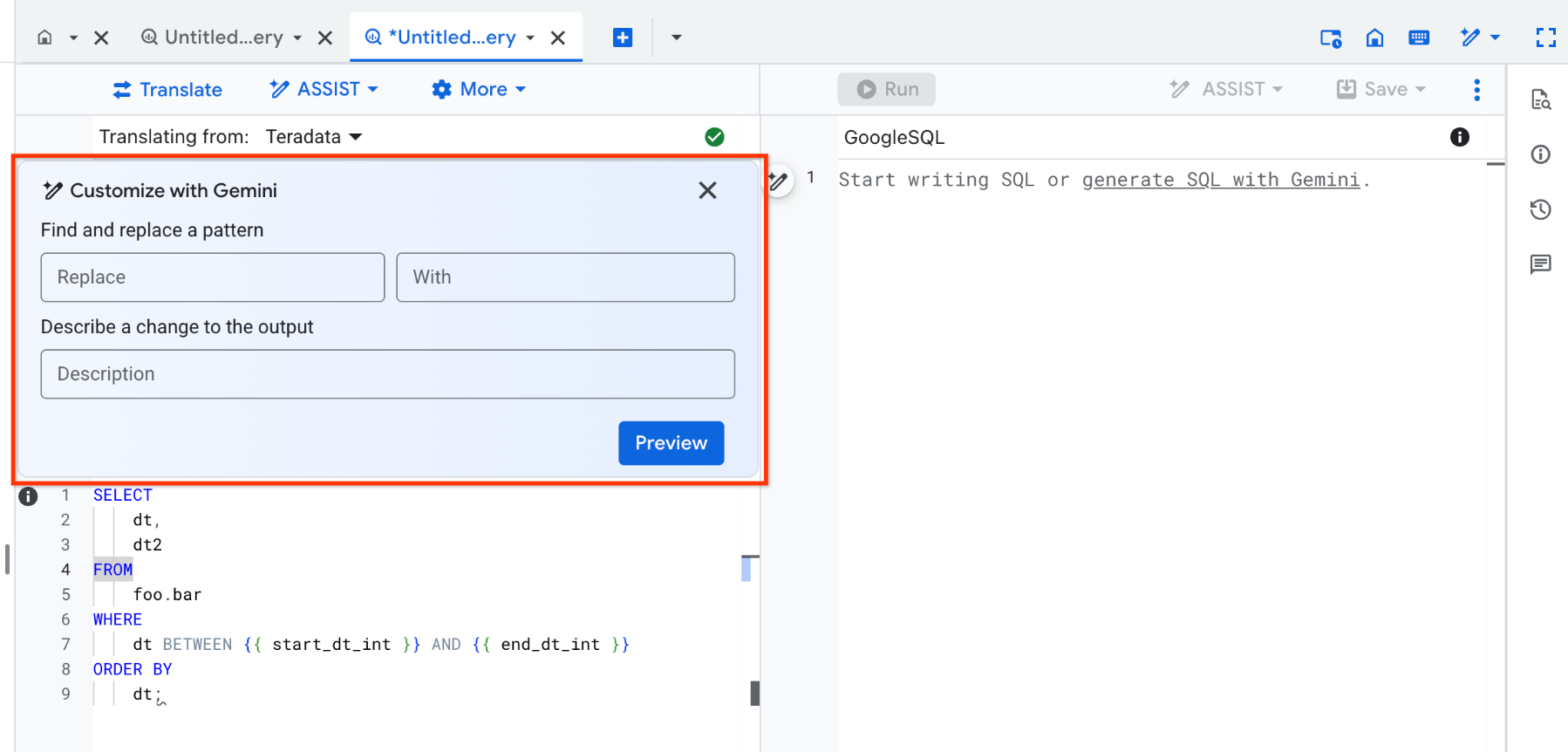Click the Gemini pencil icon beside line 1

pyautogui.click(x=778, y=181)
